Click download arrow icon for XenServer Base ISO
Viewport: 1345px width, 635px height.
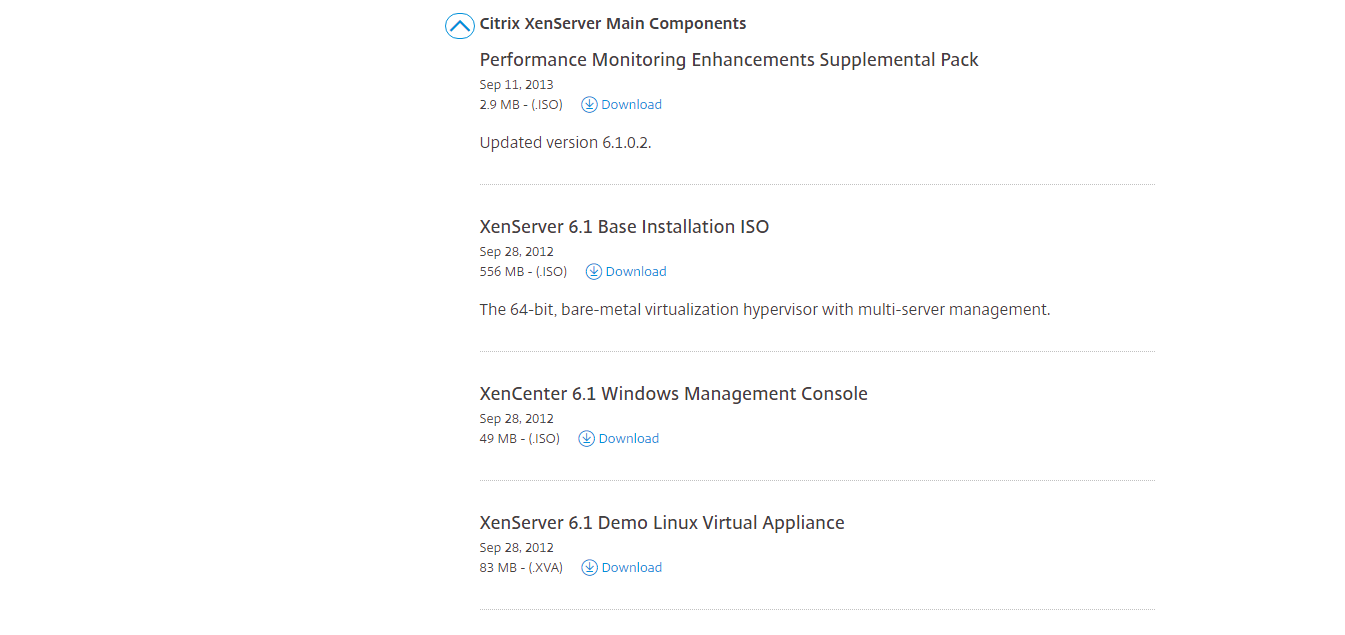click(593, 272)
